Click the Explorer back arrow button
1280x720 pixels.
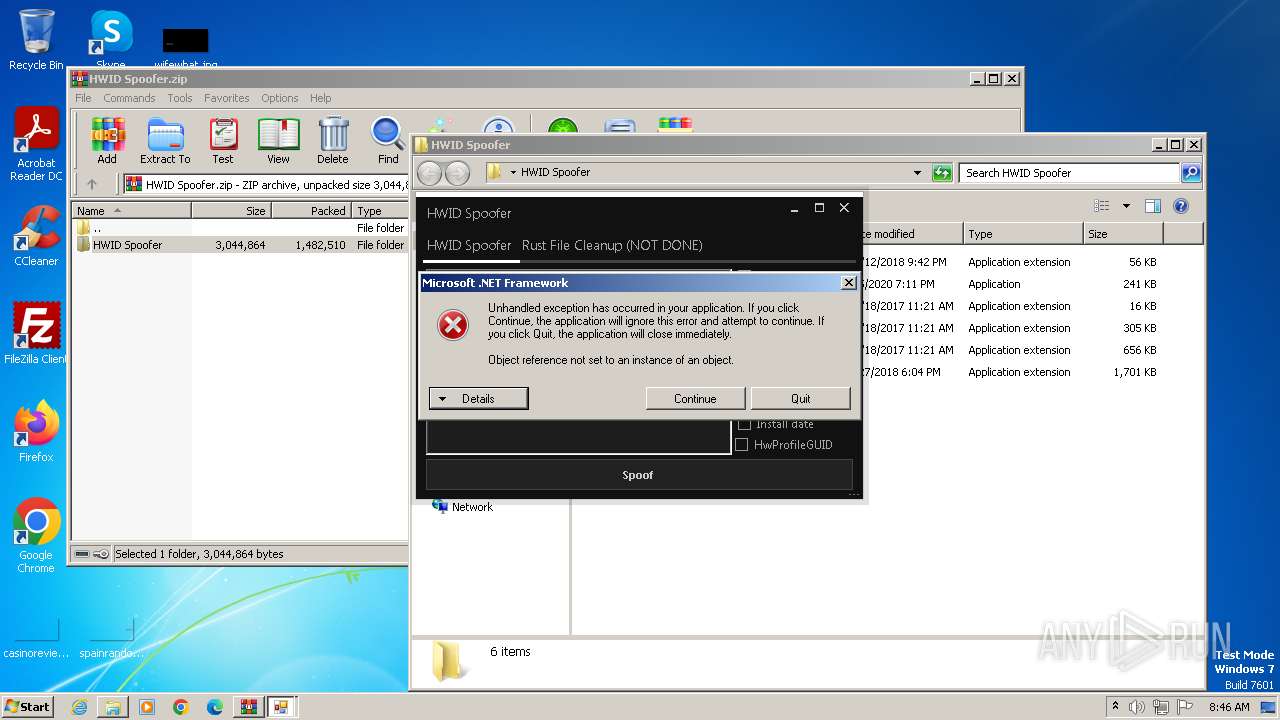pyautogui.click(x=429, y=173)
